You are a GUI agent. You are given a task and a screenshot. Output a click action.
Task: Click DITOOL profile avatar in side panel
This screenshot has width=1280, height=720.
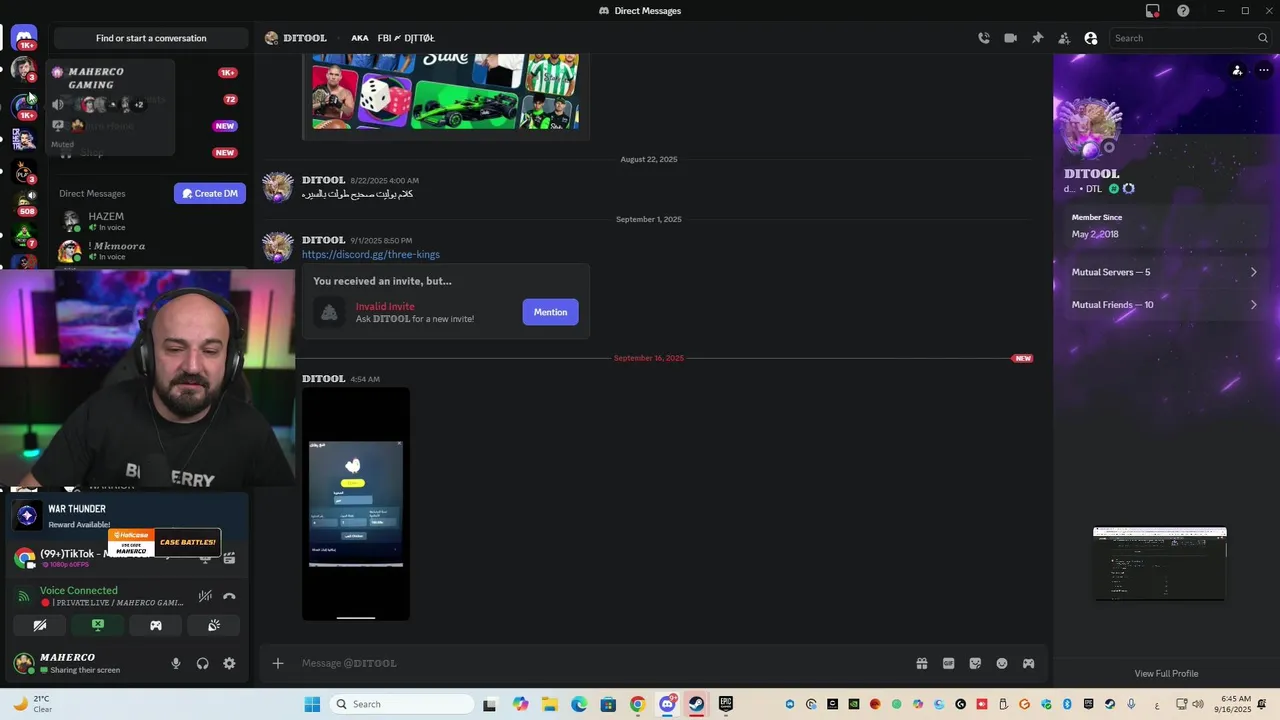coord(1091,128)
